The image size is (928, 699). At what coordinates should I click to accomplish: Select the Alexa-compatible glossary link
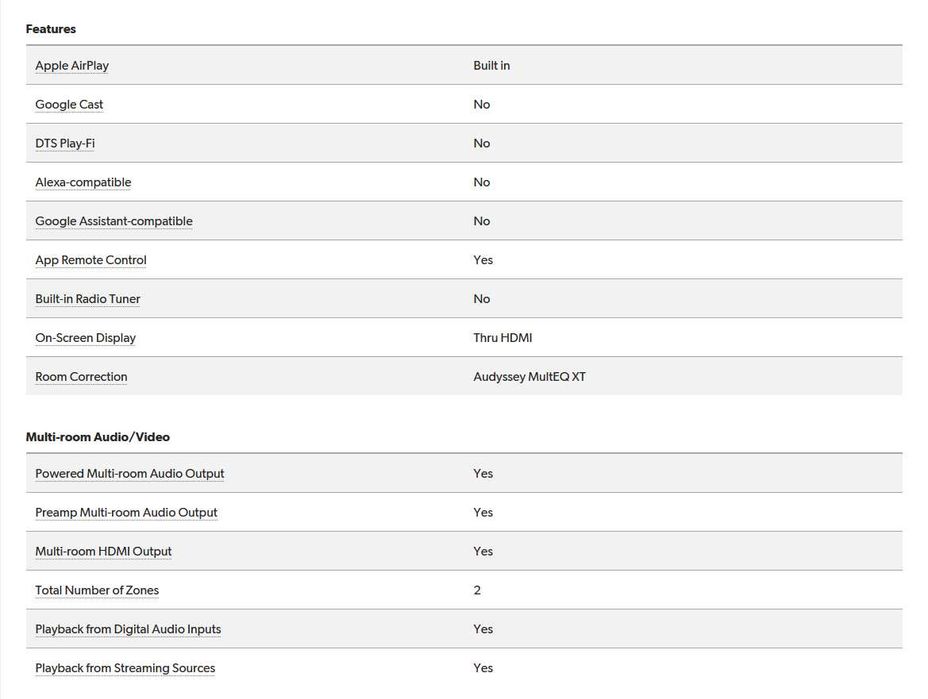83,183
